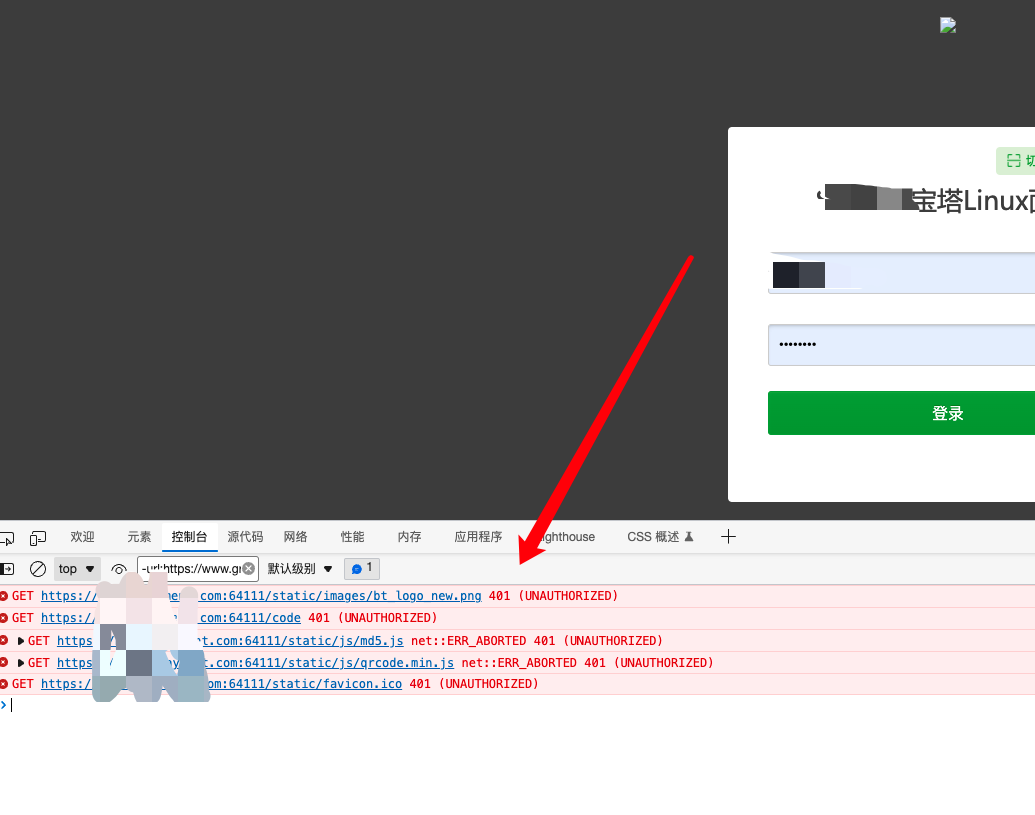Open the 性能 tab

[352, 537]
